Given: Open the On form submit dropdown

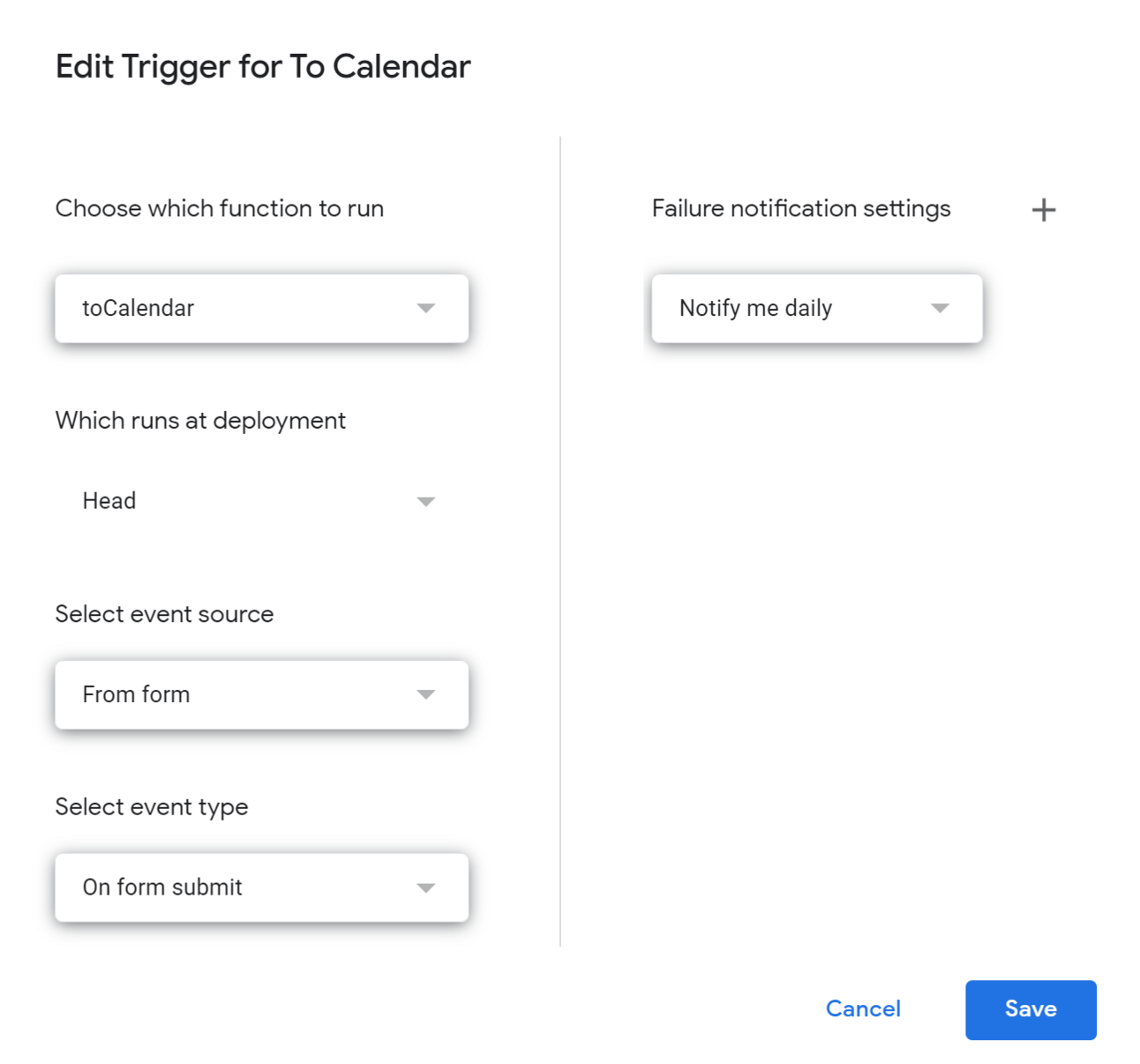Looking at the screenshot, I should pyautogui.click(x=261, y=888).
